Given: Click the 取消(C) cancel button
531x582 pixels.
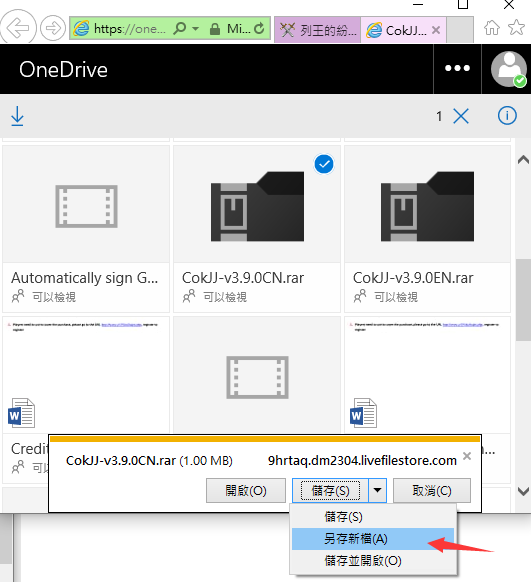Looking at the screenshot, I should click(432, 491).
